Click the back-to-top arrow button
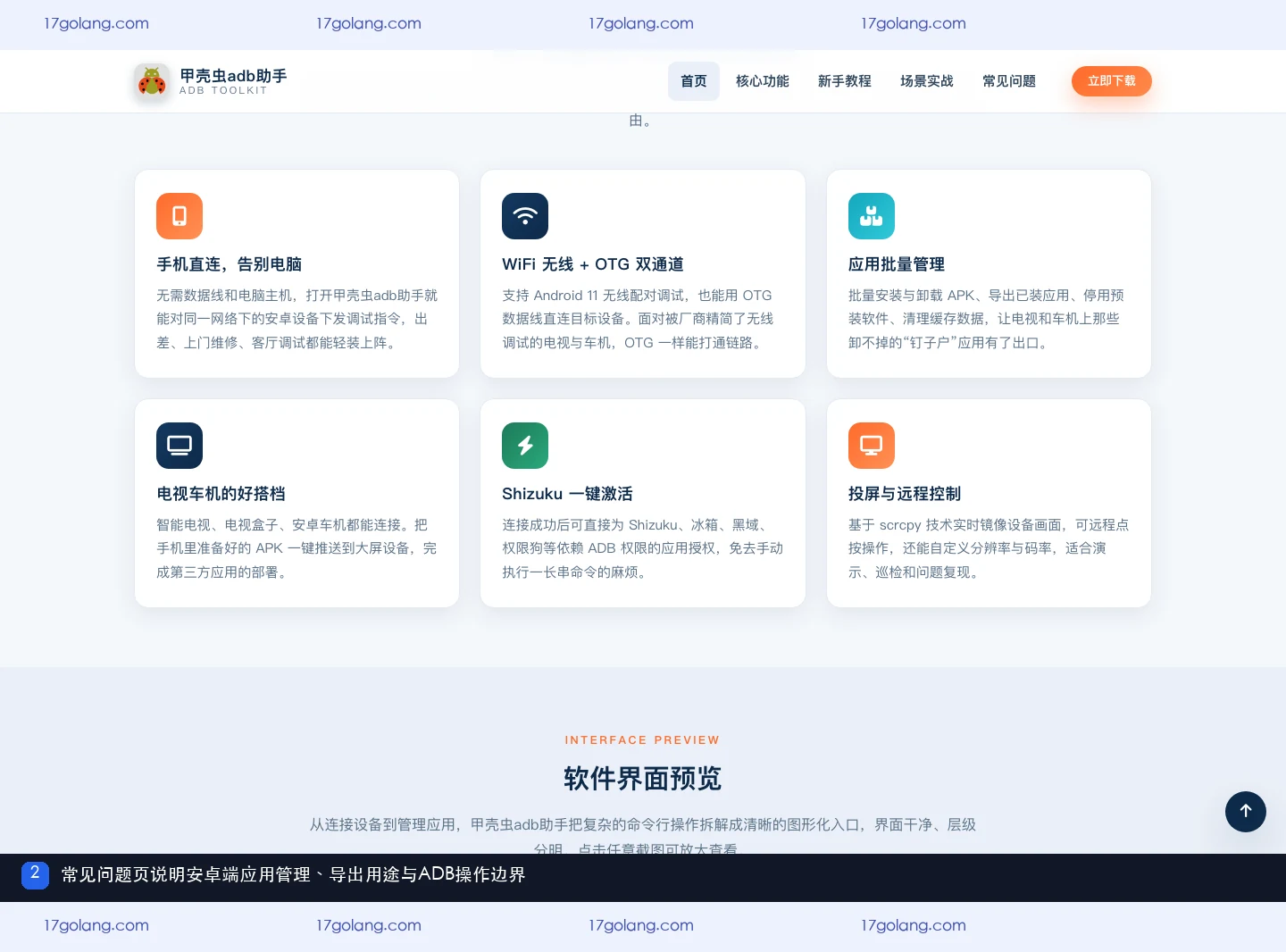The image size is (1286, 952). 1246,812
